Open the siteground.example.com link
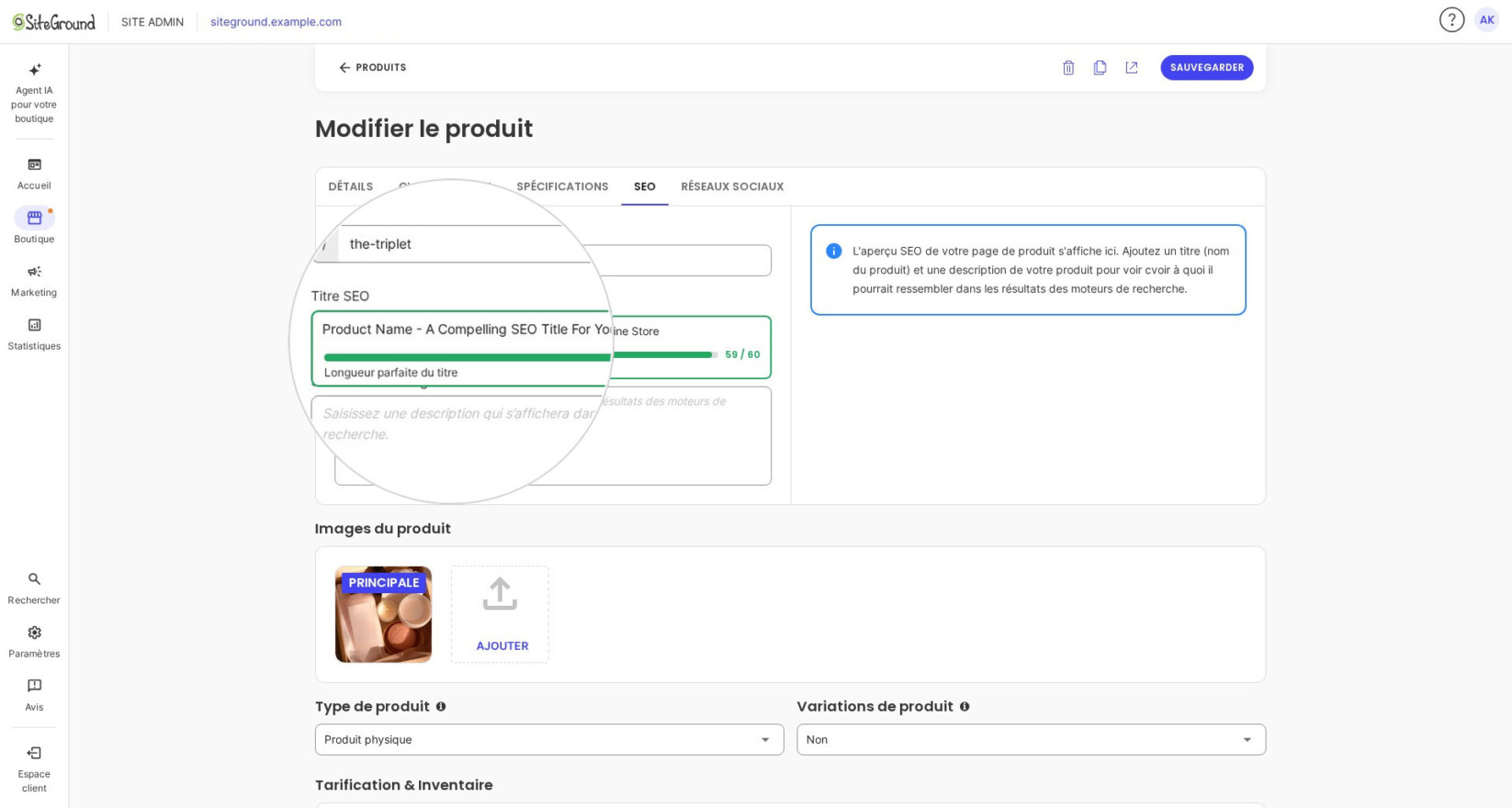Screen dimensions: 1512x808 [x=276, y=22]
